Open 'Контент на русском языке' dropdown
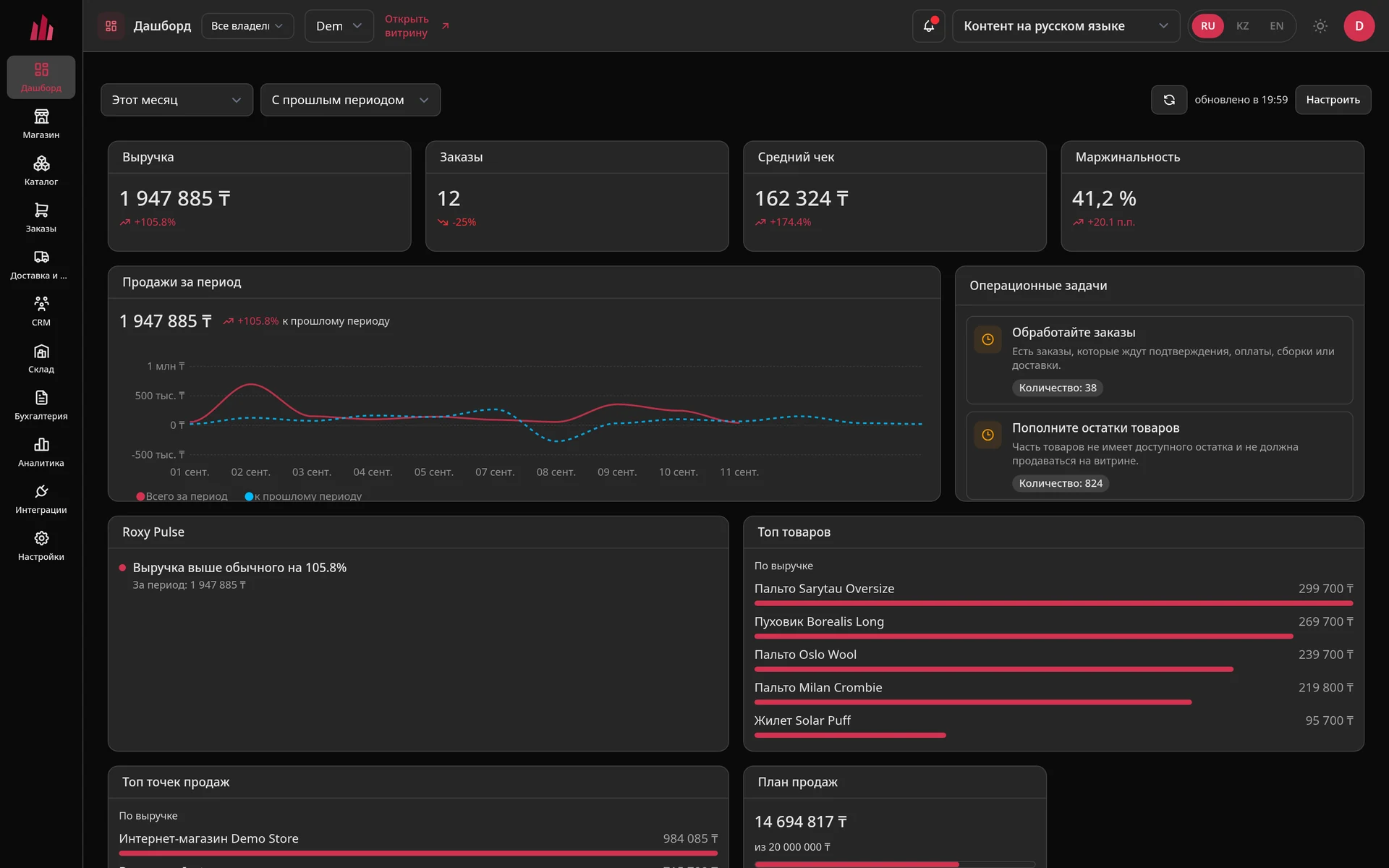1389x868 pixels. click(x=1066, y=26)
